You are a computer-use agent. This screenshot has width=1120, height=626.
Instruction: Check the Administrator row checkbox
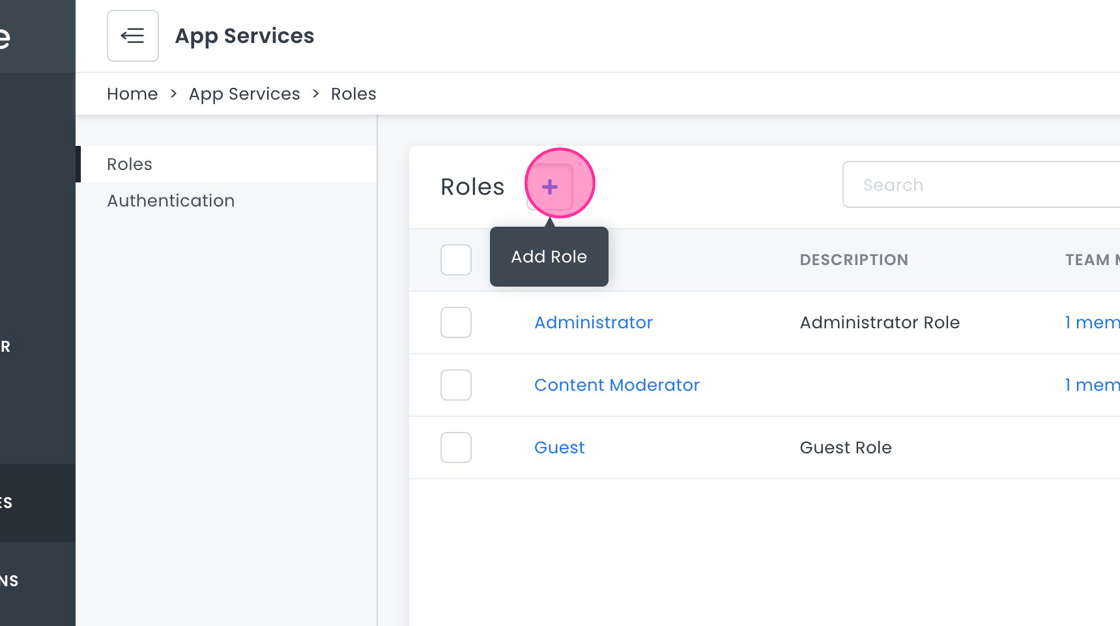pyautogui.click(x=456, y=323)
